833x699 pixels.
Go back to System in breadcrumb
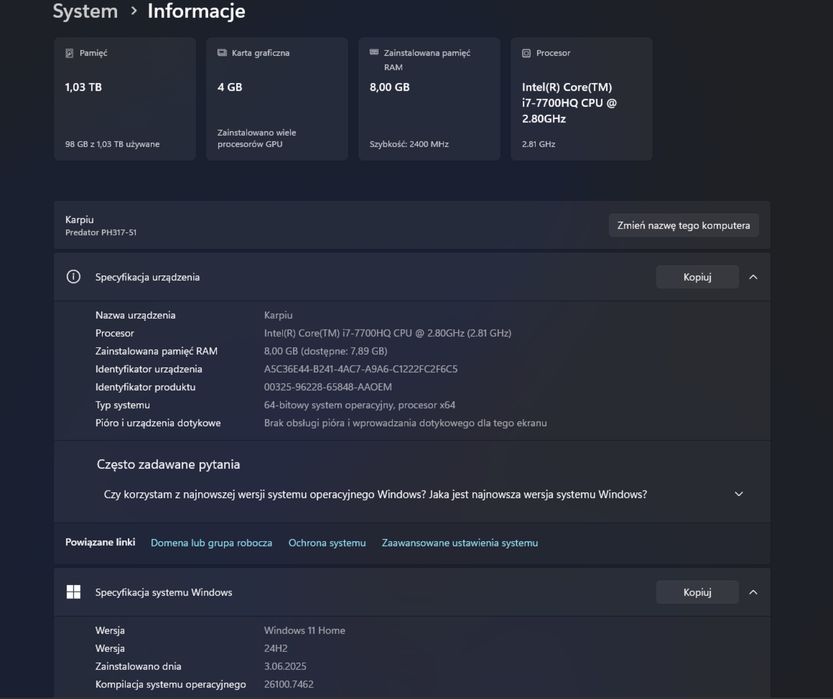point(85,11)
